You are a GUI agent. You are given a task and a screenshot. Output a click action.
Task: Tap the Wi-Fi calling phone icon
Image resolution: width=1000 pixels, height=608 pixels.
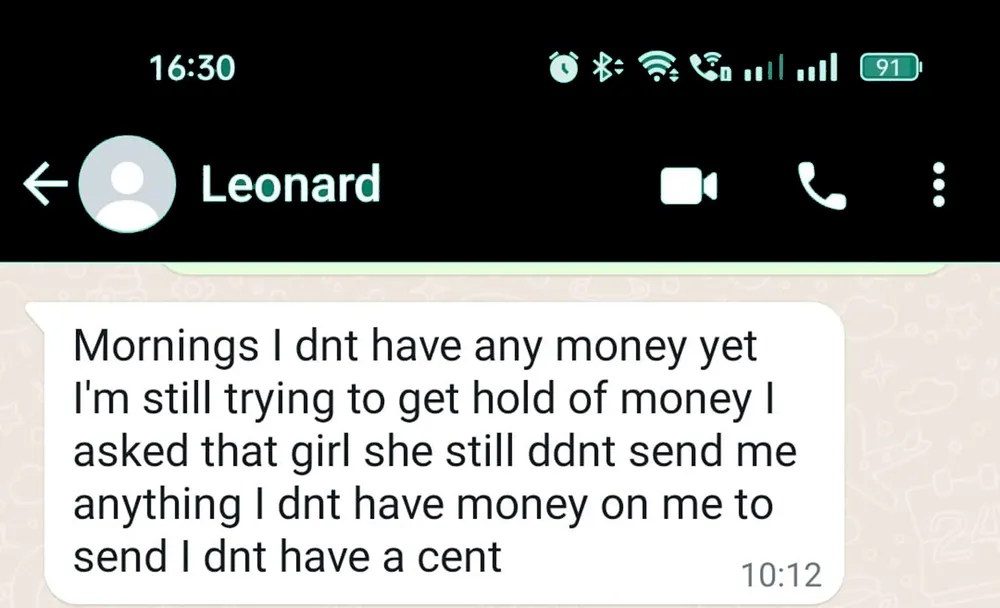710,67
